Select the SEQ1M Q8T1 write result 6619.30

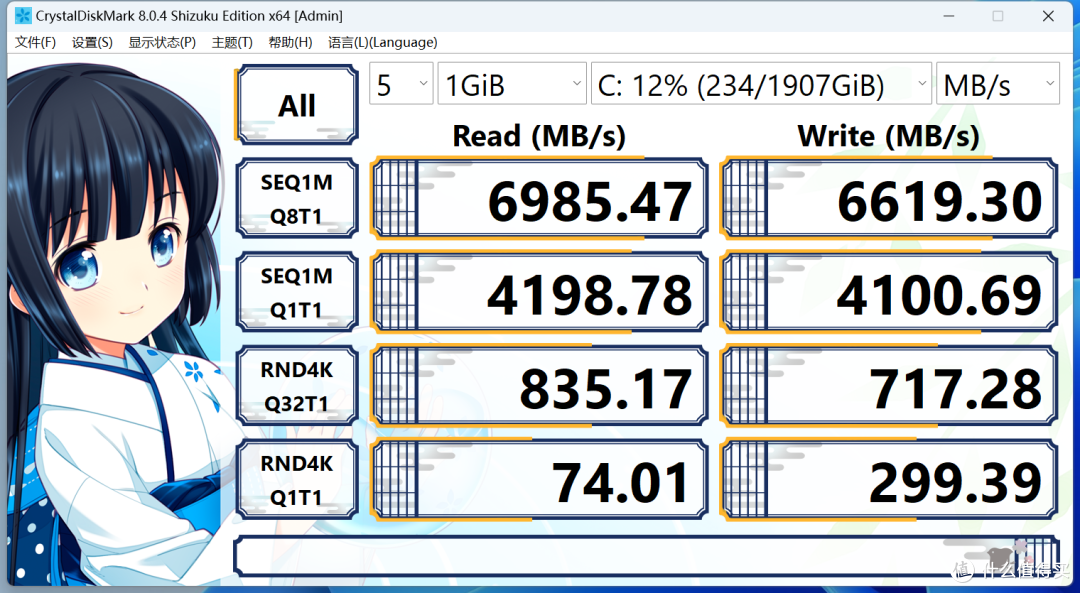coord(889,197)
